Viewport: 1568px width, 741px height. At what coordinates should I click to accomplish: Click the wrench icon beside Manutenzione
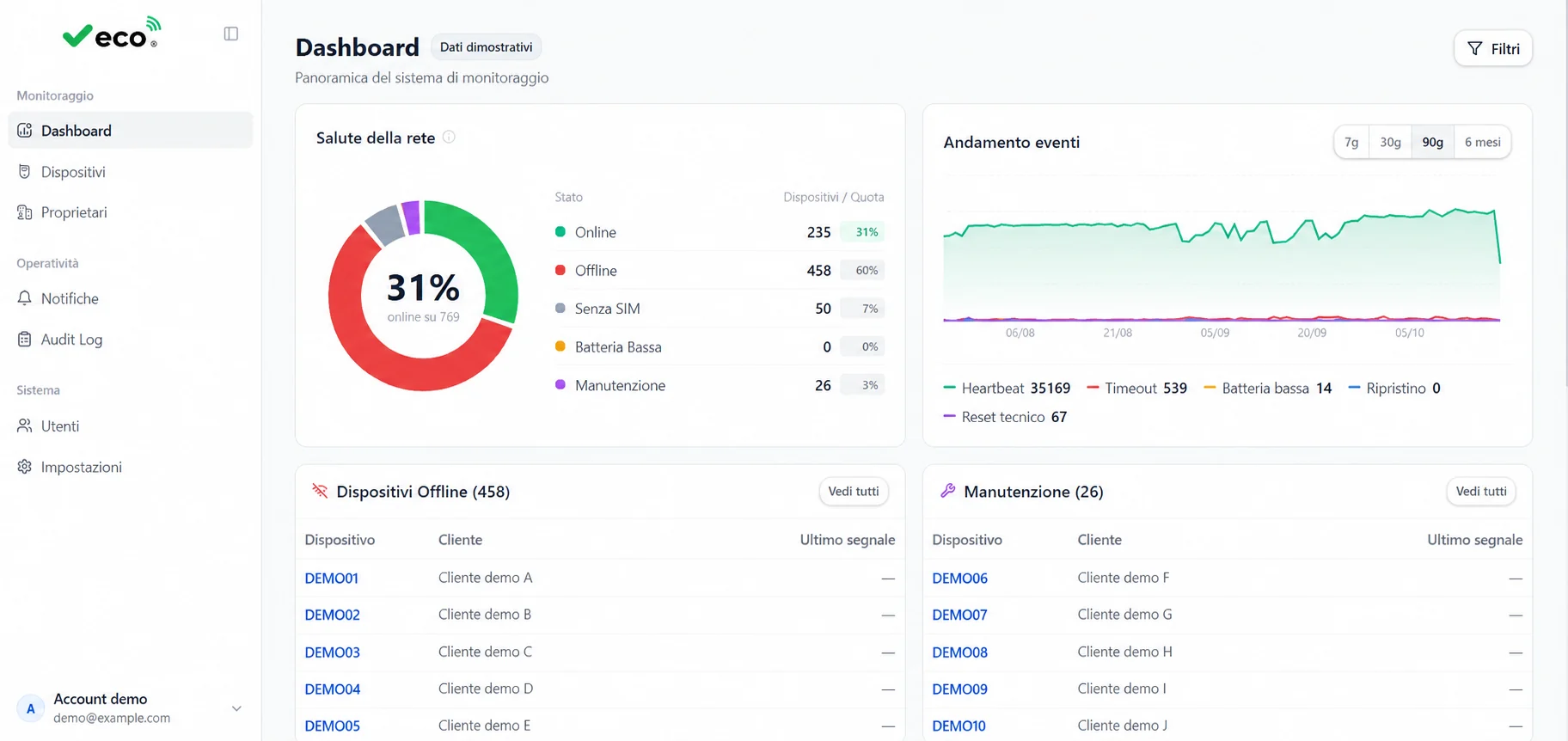(x=947, y=491)
